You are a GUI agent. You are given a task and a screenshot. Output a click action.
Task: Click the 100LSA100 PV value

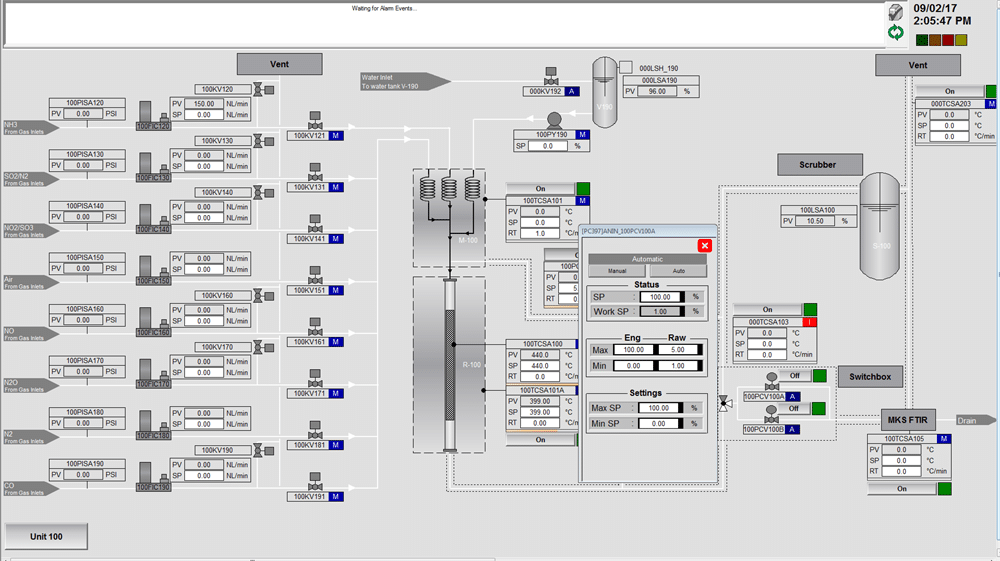coord(815,221)
